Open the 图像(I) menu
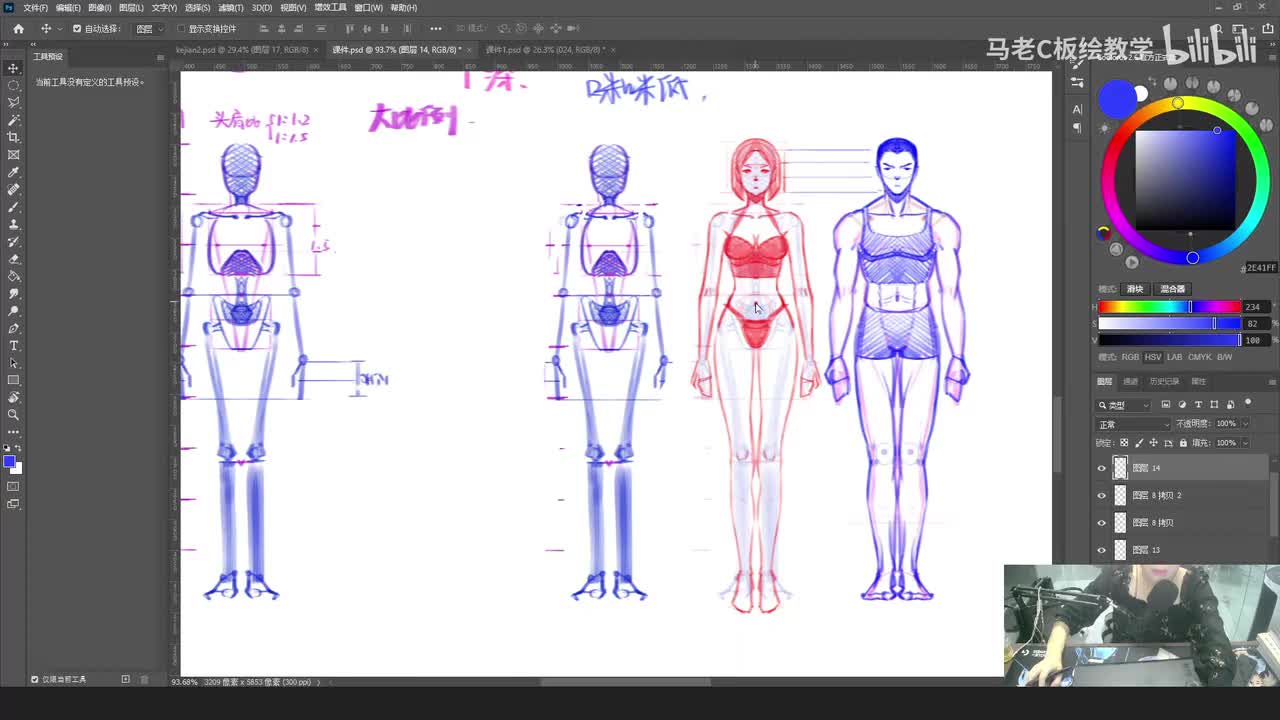The height and width of the screenshot is (720, 1280). pyautogui.click(x=99, y=8)
